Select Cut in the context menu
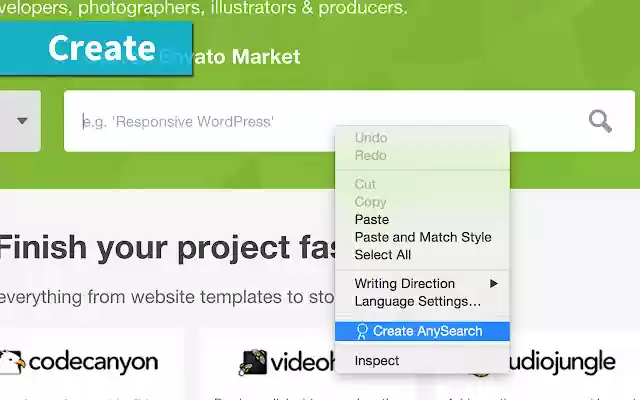Viewport: 640px width, 400px height. [365, 184]
